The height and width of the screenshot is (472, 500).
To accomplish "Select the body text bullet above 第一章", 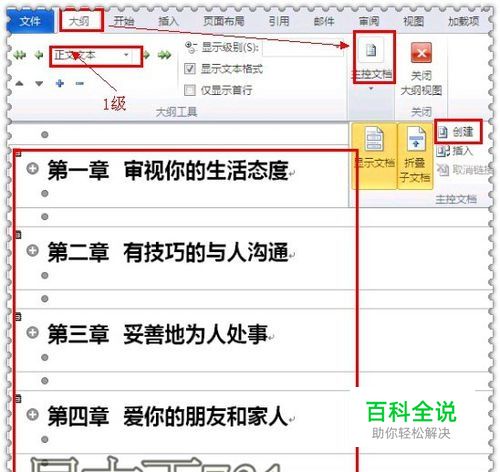I will click(45, 135).
